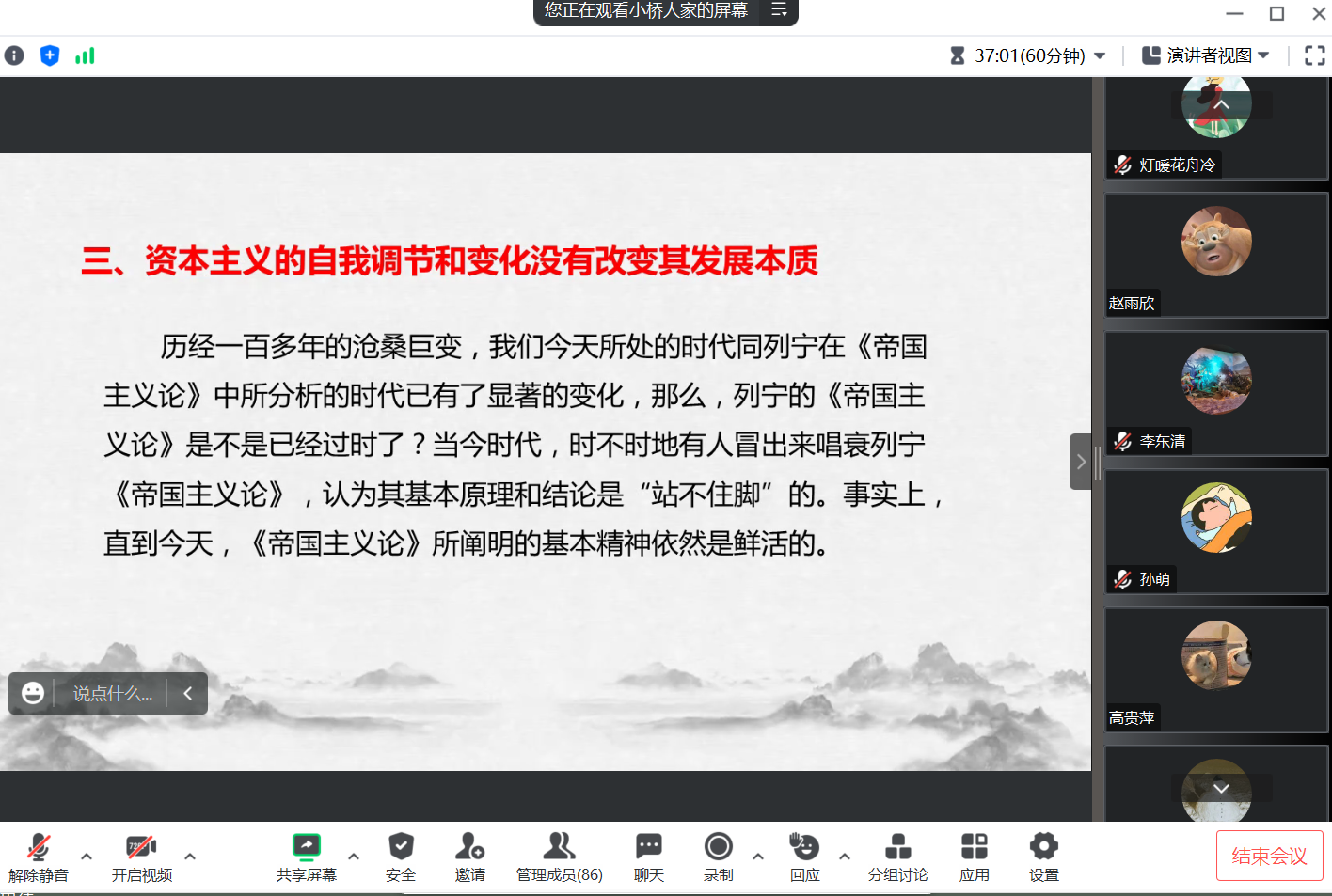Expand reaction options beside 回应

click(x=845, y=857)
